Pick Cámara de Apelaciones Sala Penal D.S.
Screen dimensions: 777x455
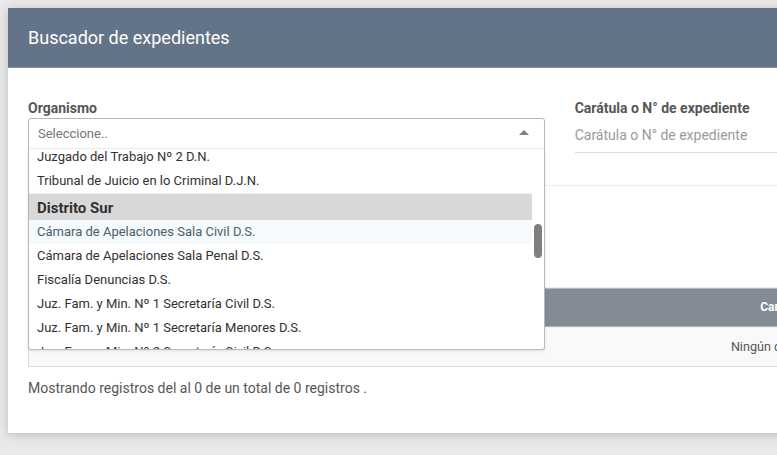(150, 255)
